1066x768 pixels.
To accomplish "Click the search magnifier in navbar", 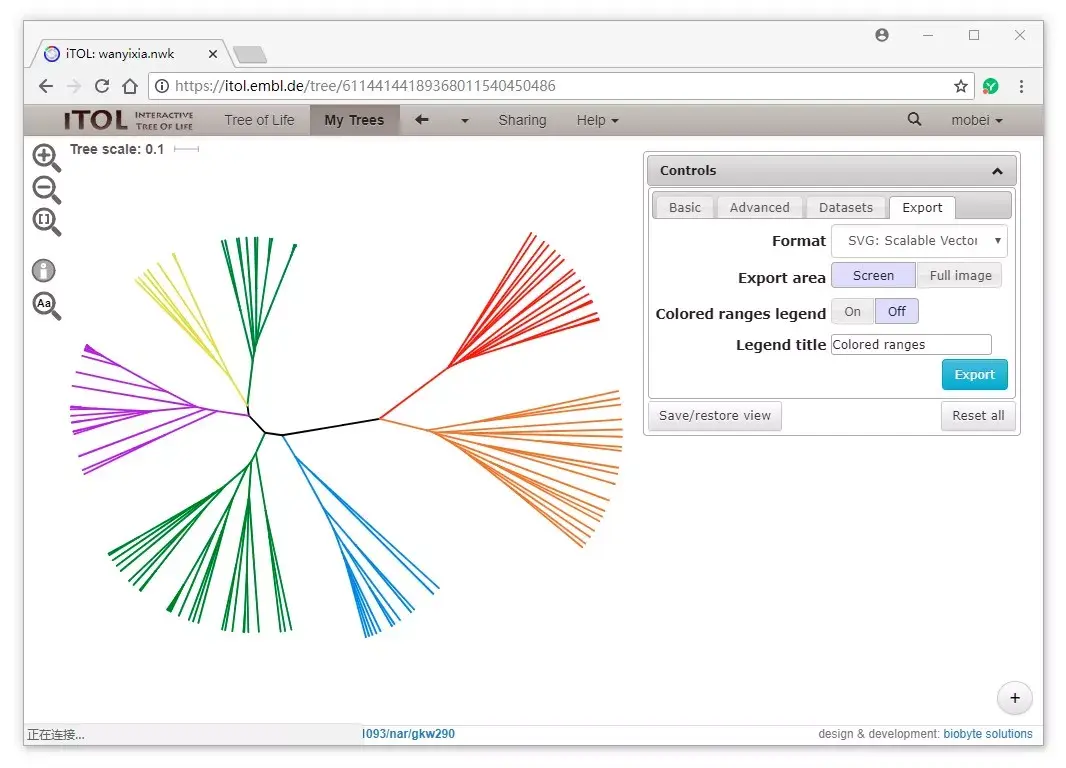I will (914, 120).
